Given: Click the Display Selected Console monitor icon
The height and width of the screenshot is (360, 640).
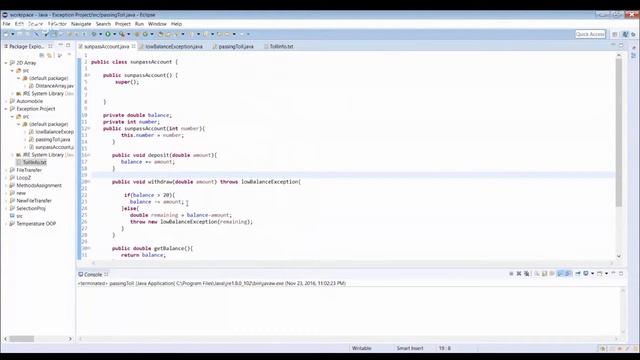Looking at the screenshot, I should pyautogui.click(x=586, y=273).
